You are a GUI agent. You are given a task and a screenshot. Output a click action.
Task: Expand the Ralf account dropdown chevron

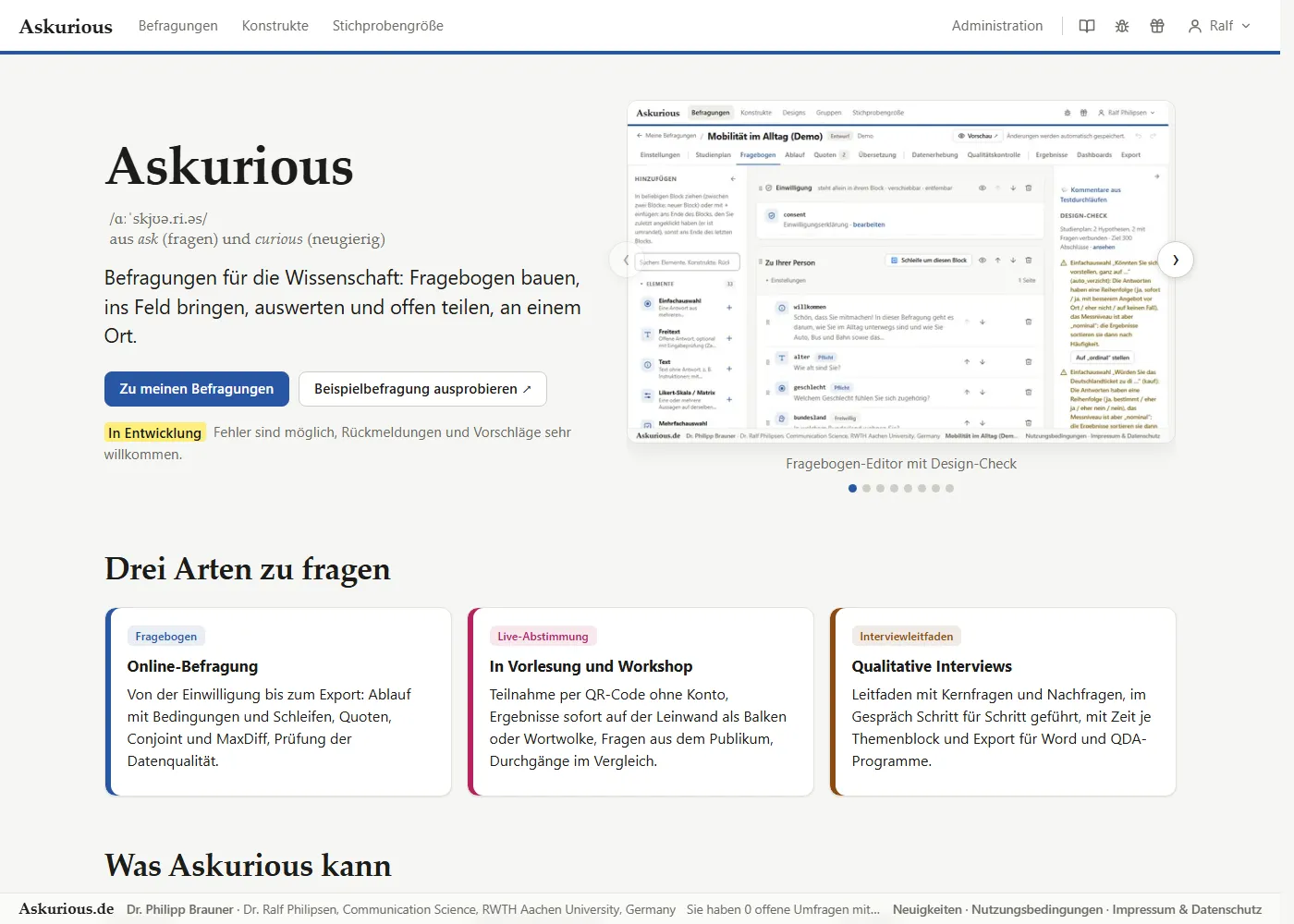(1246, 26)
